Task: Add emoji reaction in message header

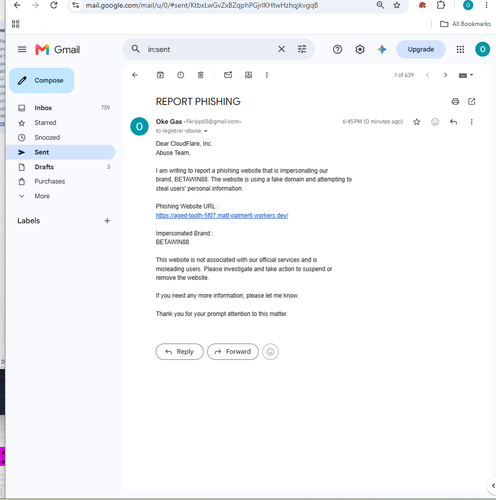Action: [435, 122]
